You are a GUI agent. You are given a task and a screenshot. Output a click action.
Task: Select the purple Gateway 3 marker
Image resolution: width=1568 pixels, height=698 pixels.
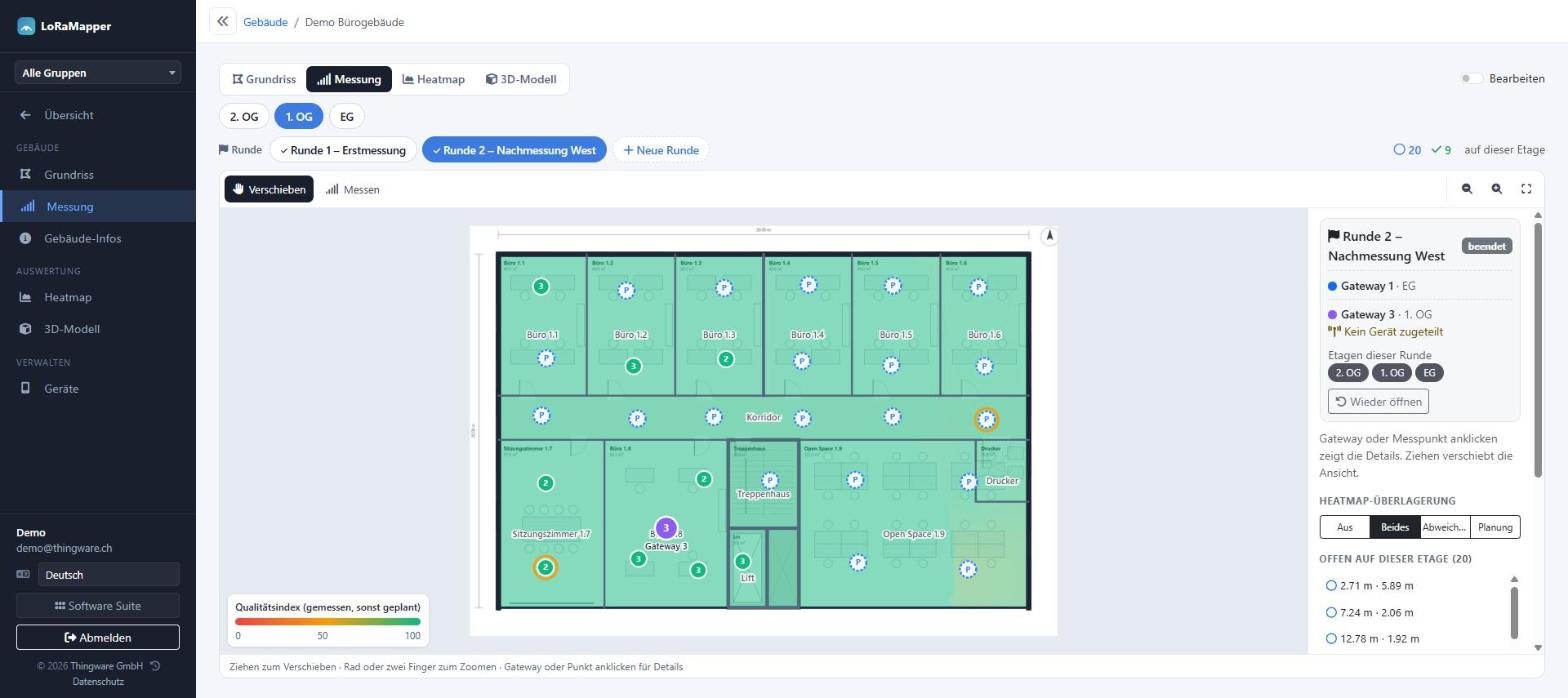pyautogui.click(x=666, y=528)
